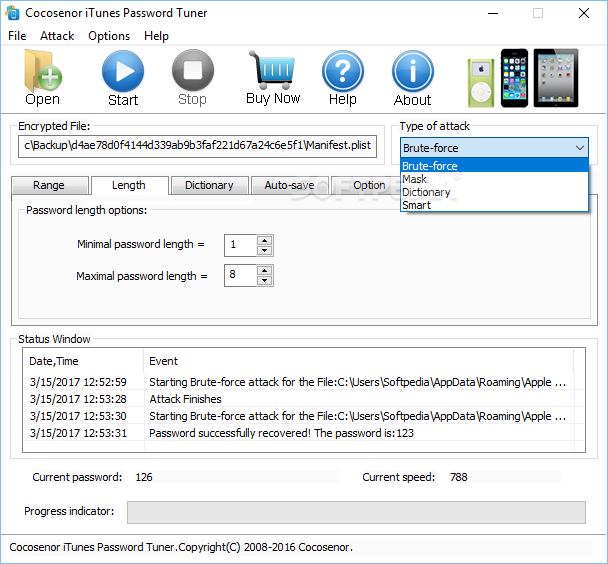
Task: Open the Auto-save tab
Action: [x=290, y=185]
